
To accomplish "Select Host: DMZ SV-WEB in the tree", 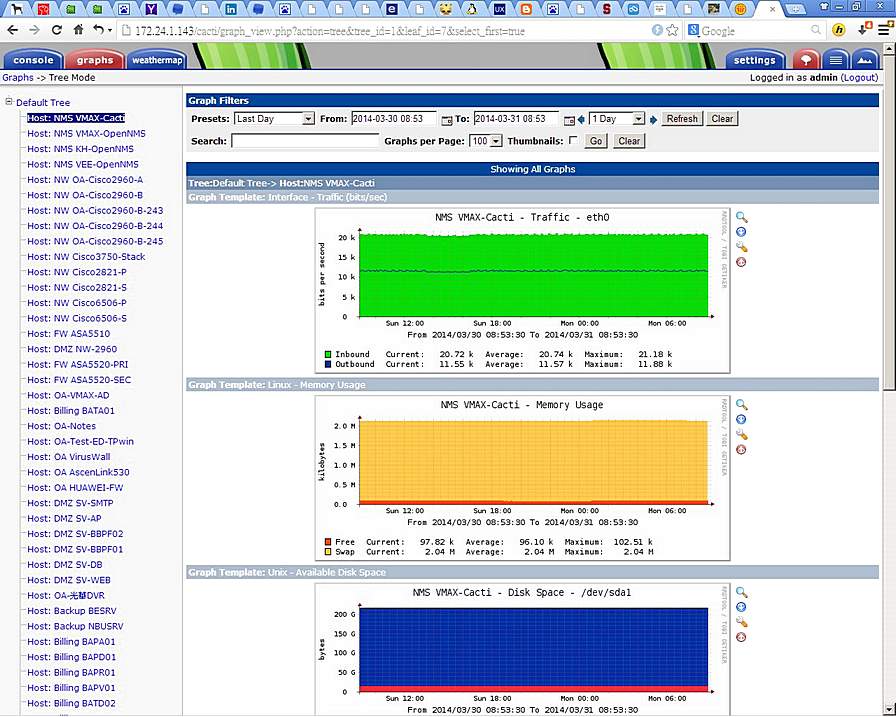I will [69, 580].
